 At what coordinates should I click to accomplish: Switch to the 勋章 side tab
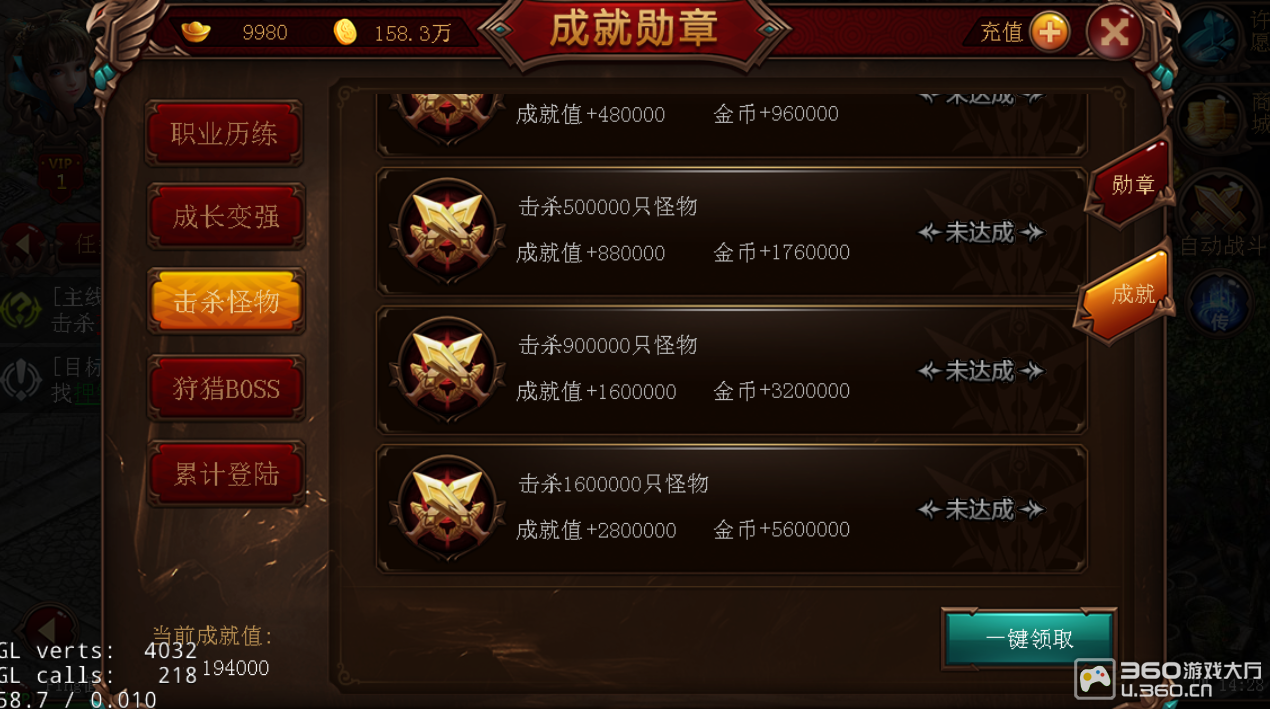coord(1130,184)
